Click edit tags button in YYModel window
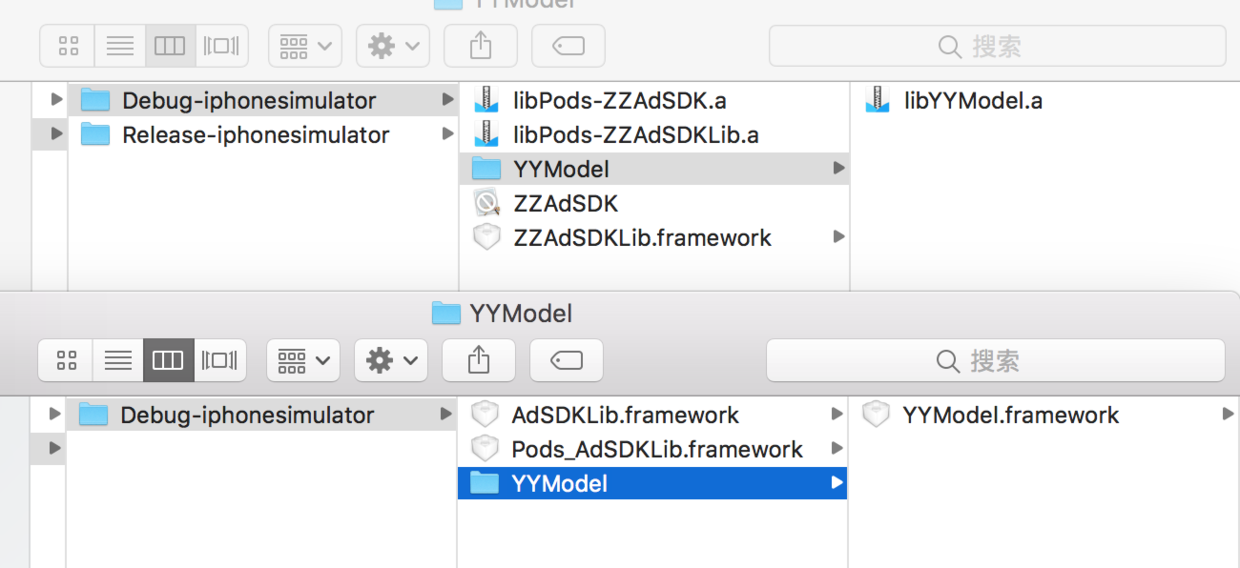 click(566, 360)
